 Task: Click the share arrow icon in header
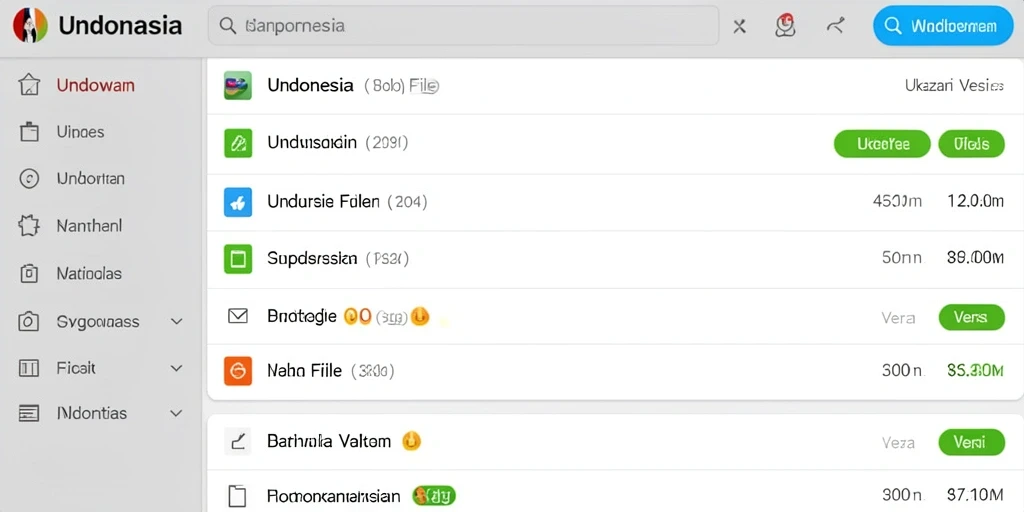pos(835,25)
